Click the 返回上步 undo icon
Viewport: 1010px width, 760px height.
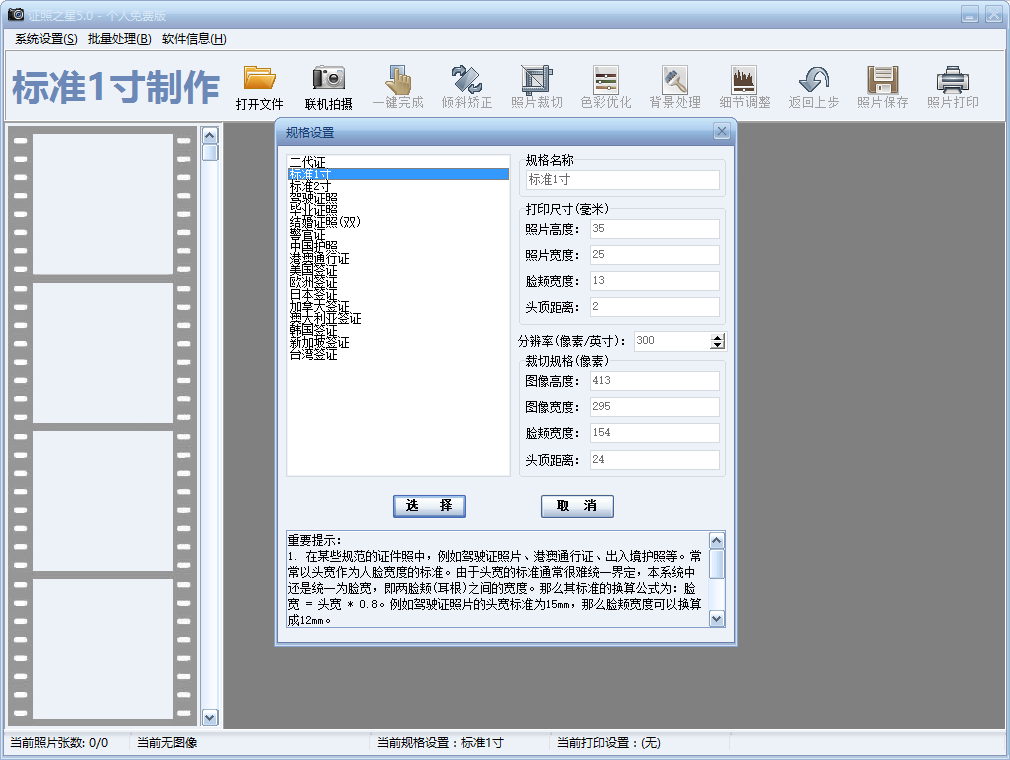[814, 79]
